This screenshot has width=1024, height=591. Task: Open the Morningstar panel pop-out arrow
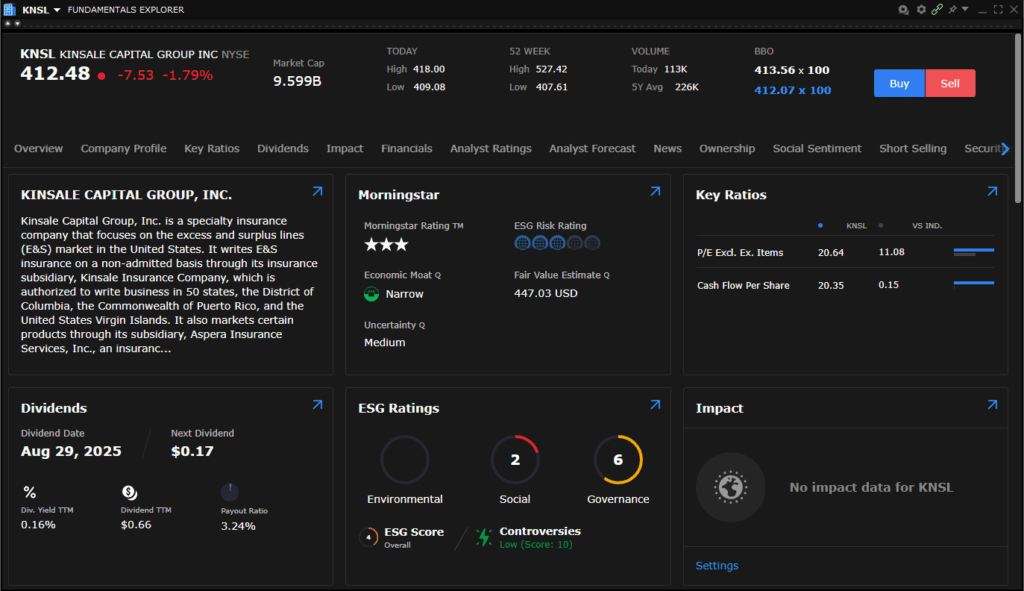point(655,191)
